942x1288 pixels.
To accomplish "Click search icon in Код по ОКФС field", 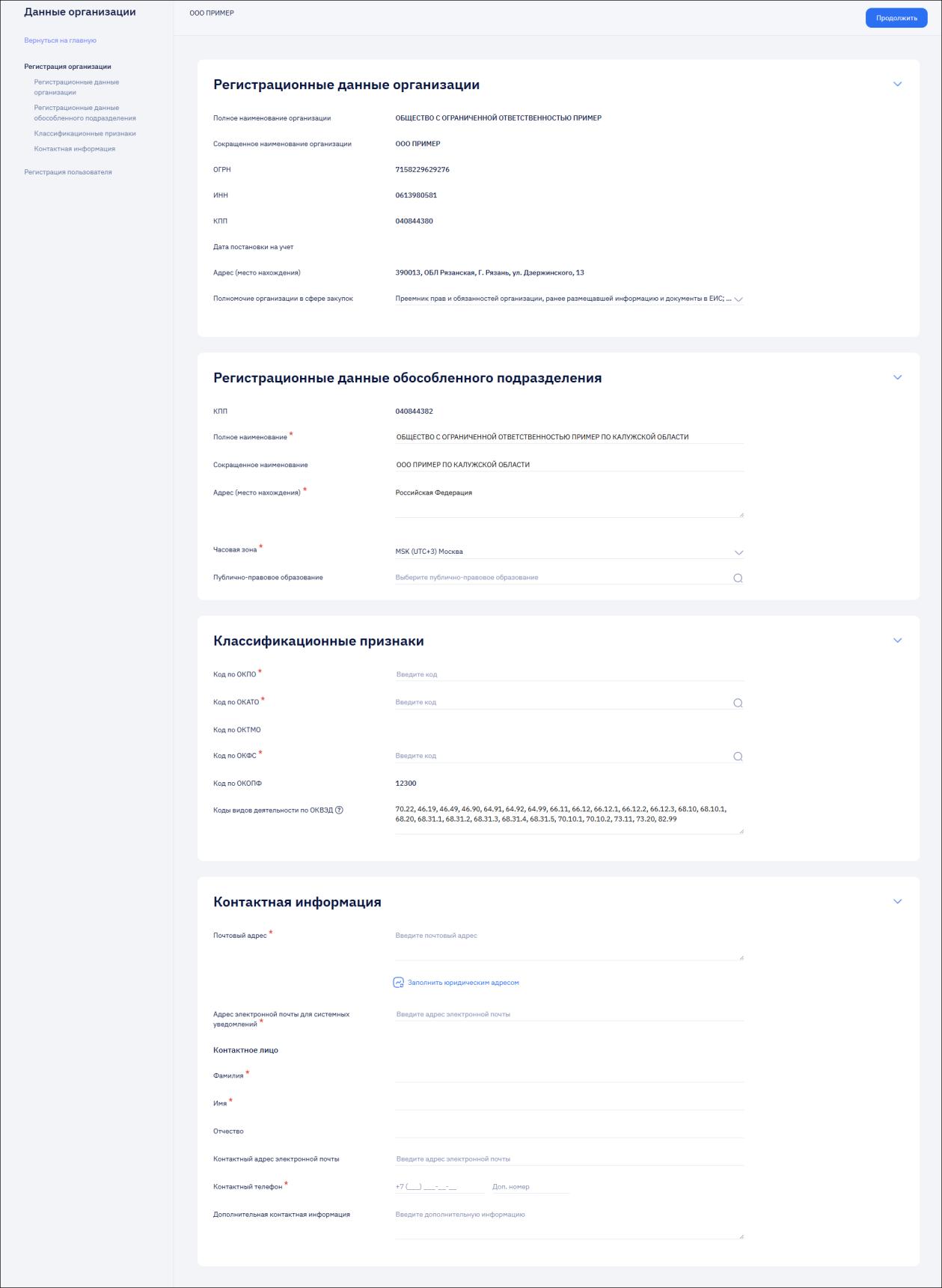I will click(x=738, y=757).
